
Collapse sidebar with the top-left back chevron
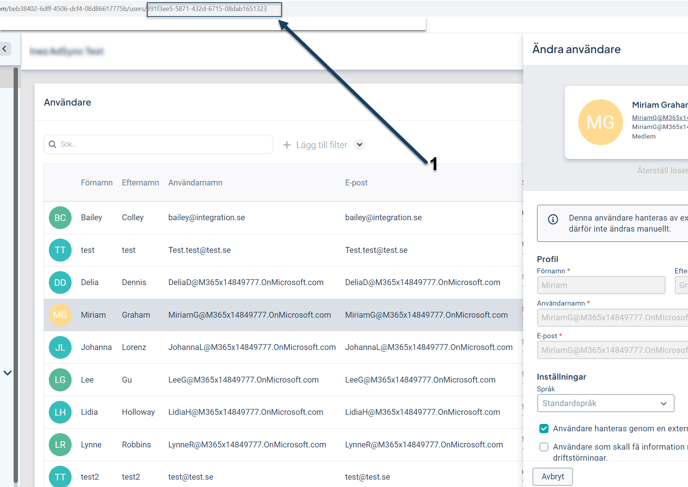(5, 48)
